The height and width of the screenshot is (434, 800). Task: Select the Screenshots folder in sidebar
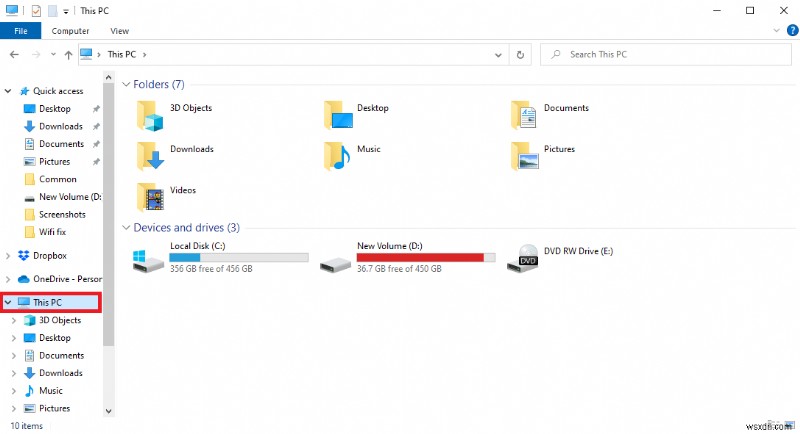click(62, 214)
